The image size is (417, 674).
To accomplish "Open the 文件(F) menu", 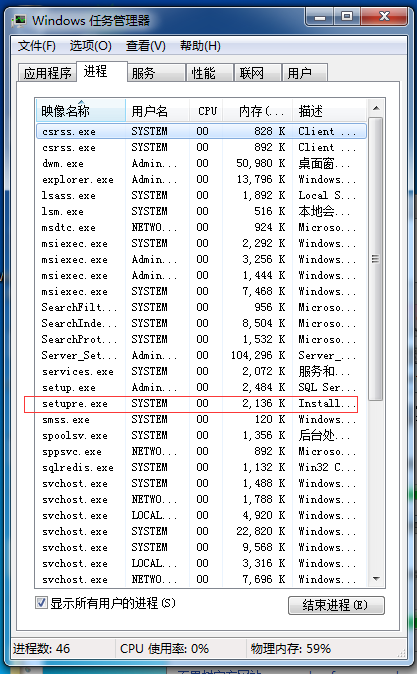I will [37, 46].
